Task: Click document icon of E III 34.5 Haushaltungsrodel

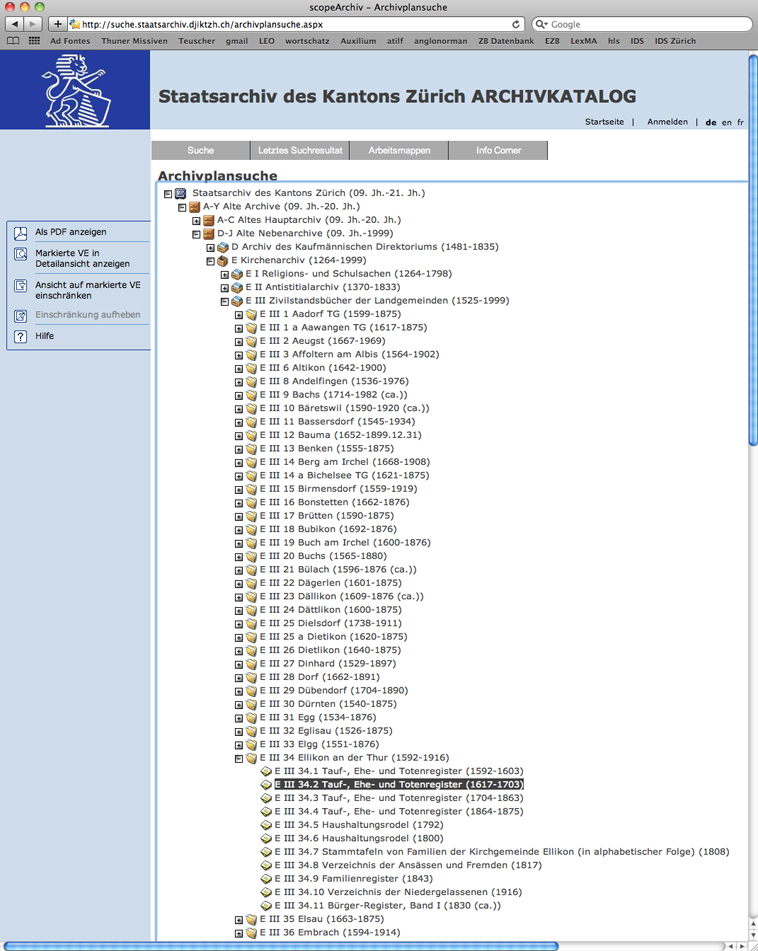Action: point(266,825)
